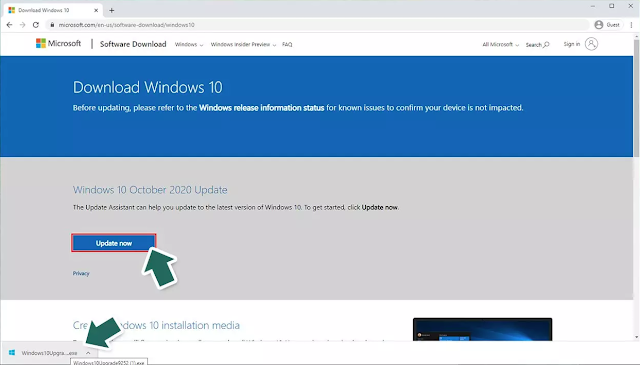The image size is (640, 365).
Task: Open the Privacy link
Action: pos(81,273)
